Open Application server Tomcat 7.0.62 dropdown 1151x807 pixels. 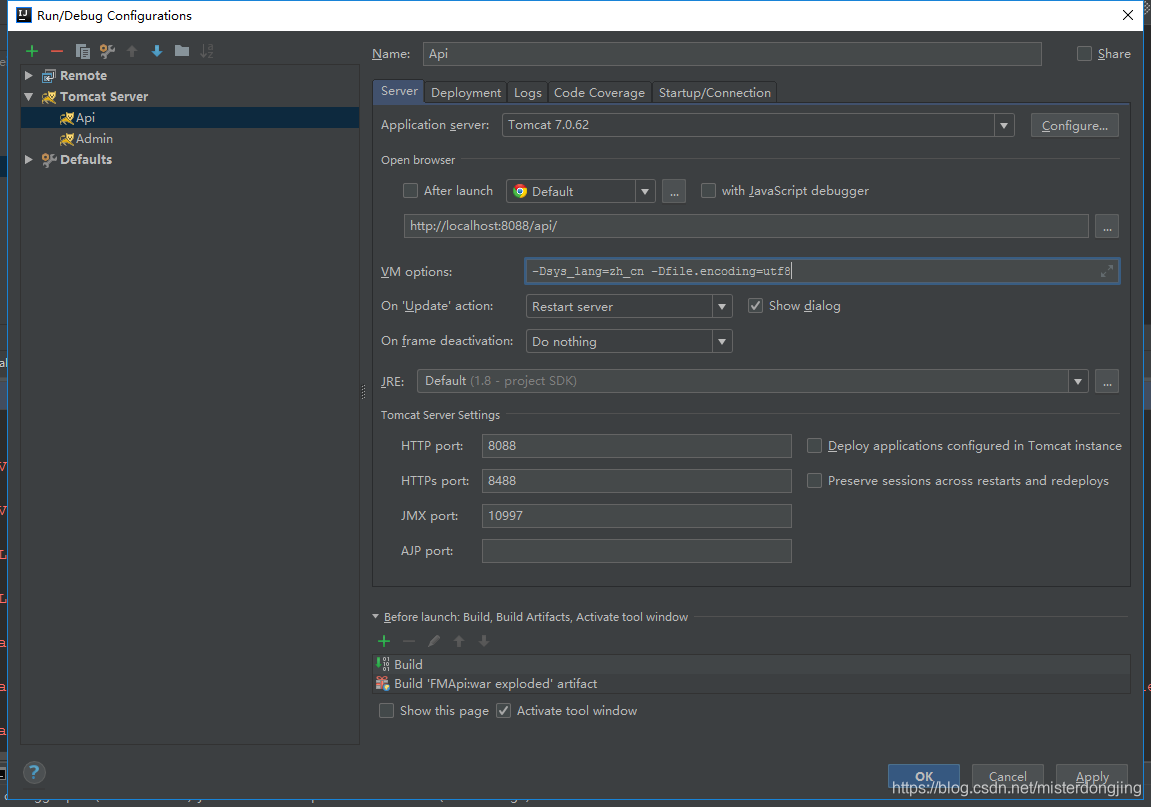(x=1003, y=126)
